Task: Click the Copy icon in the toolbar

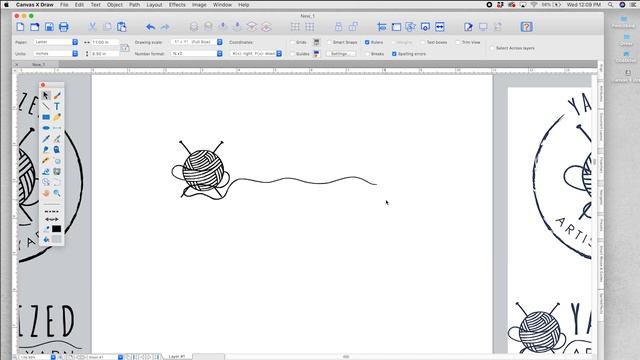Action: coord(107,27)
